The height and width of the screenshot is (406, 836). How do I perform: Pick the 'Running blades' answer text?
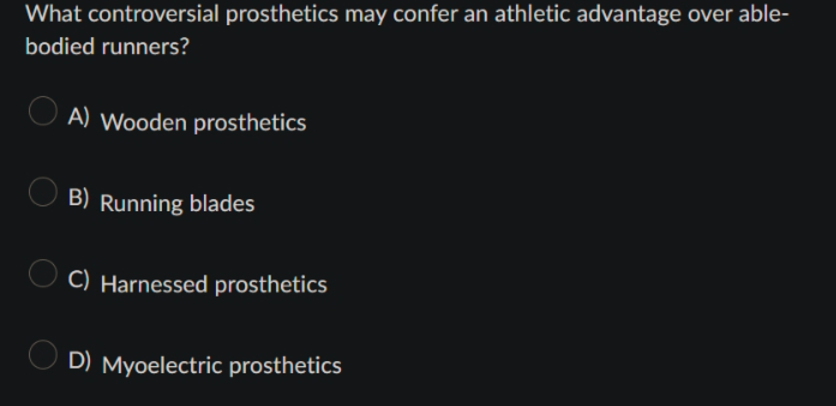coord(178,204)
